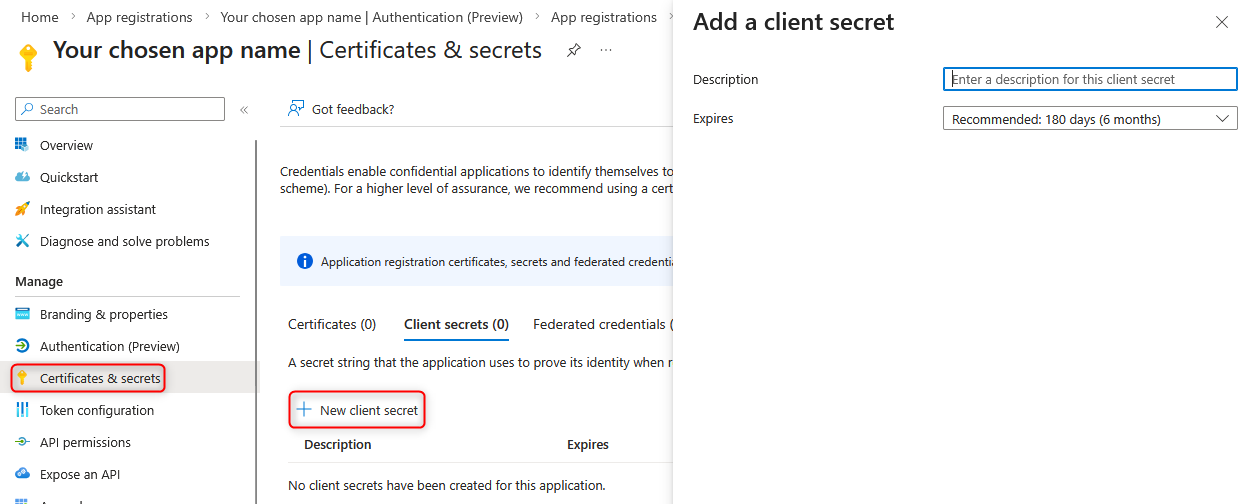The height and width of the screenshot is (504, 1249).
Task: Click the New client secret button
Action: (x=358, y=410)
